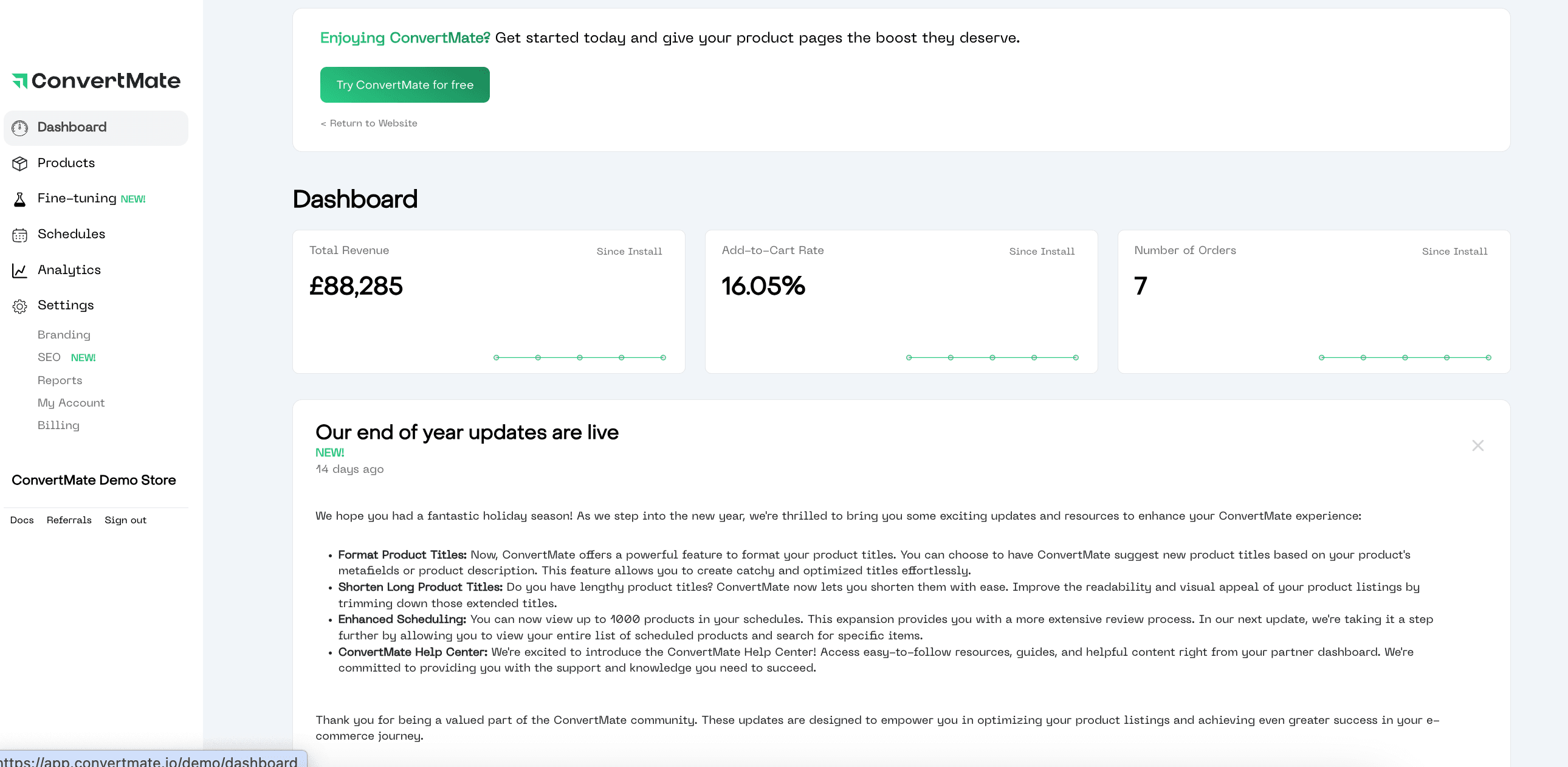Open My Account settings

(x=71, y=403)
